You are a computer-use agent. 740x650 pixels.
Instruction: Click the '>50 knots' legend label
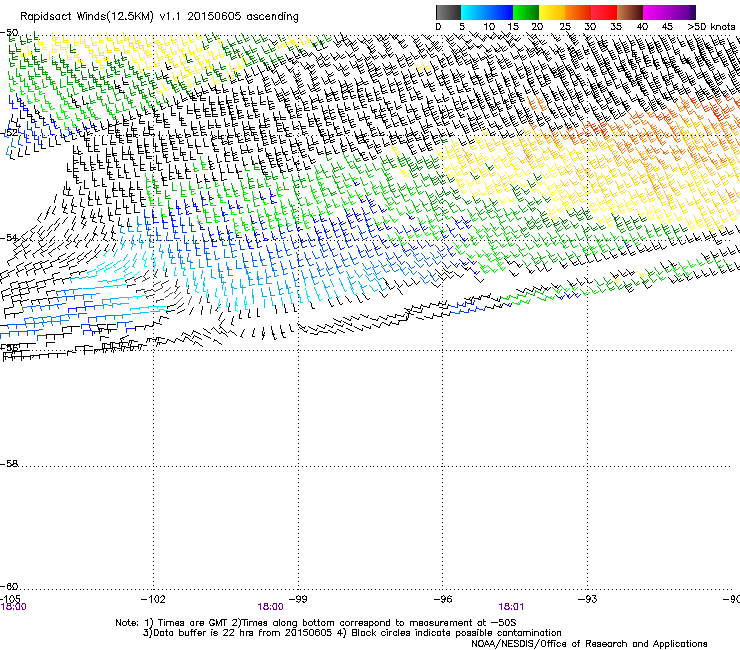coord(711,27)
